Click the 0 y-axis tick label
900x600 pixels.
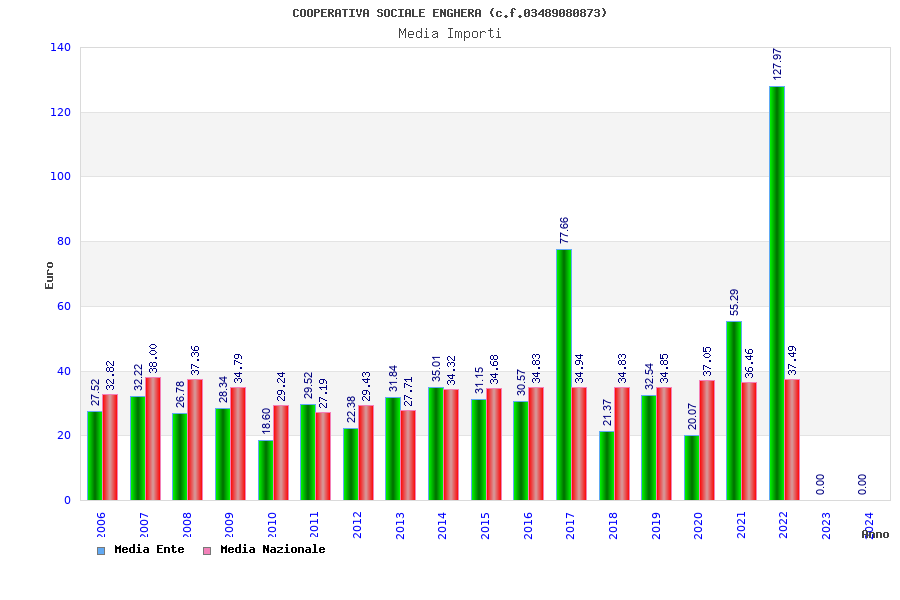pos(67,500)
